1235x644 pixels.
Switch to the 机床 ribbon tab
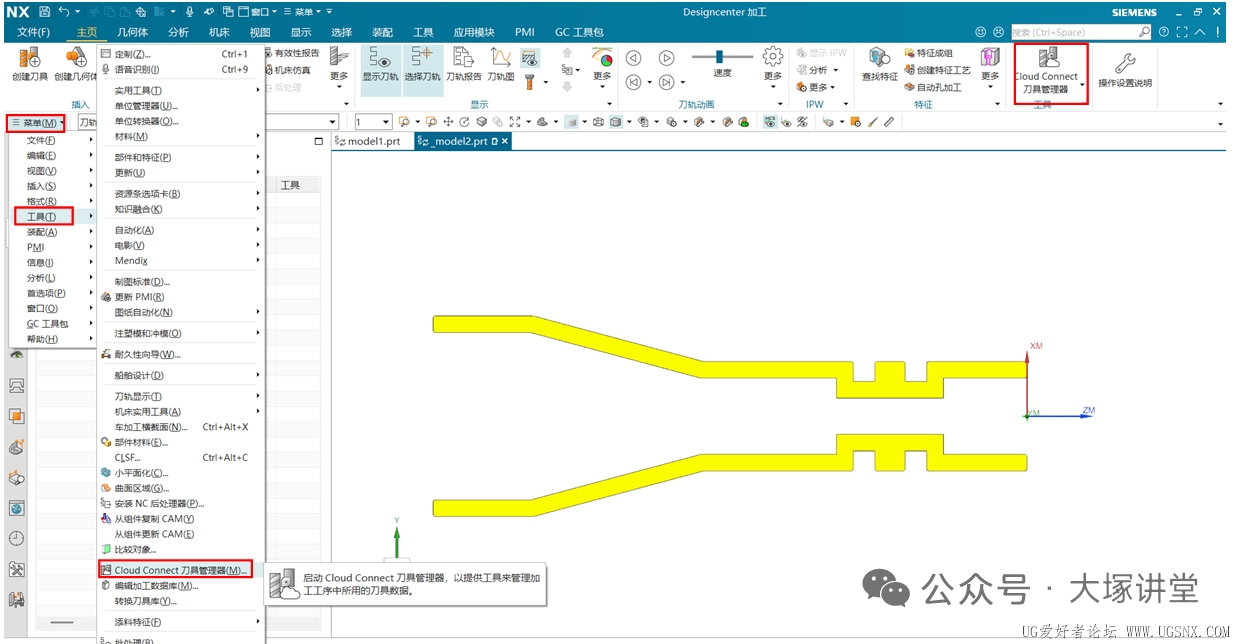(x=219, y=32)
